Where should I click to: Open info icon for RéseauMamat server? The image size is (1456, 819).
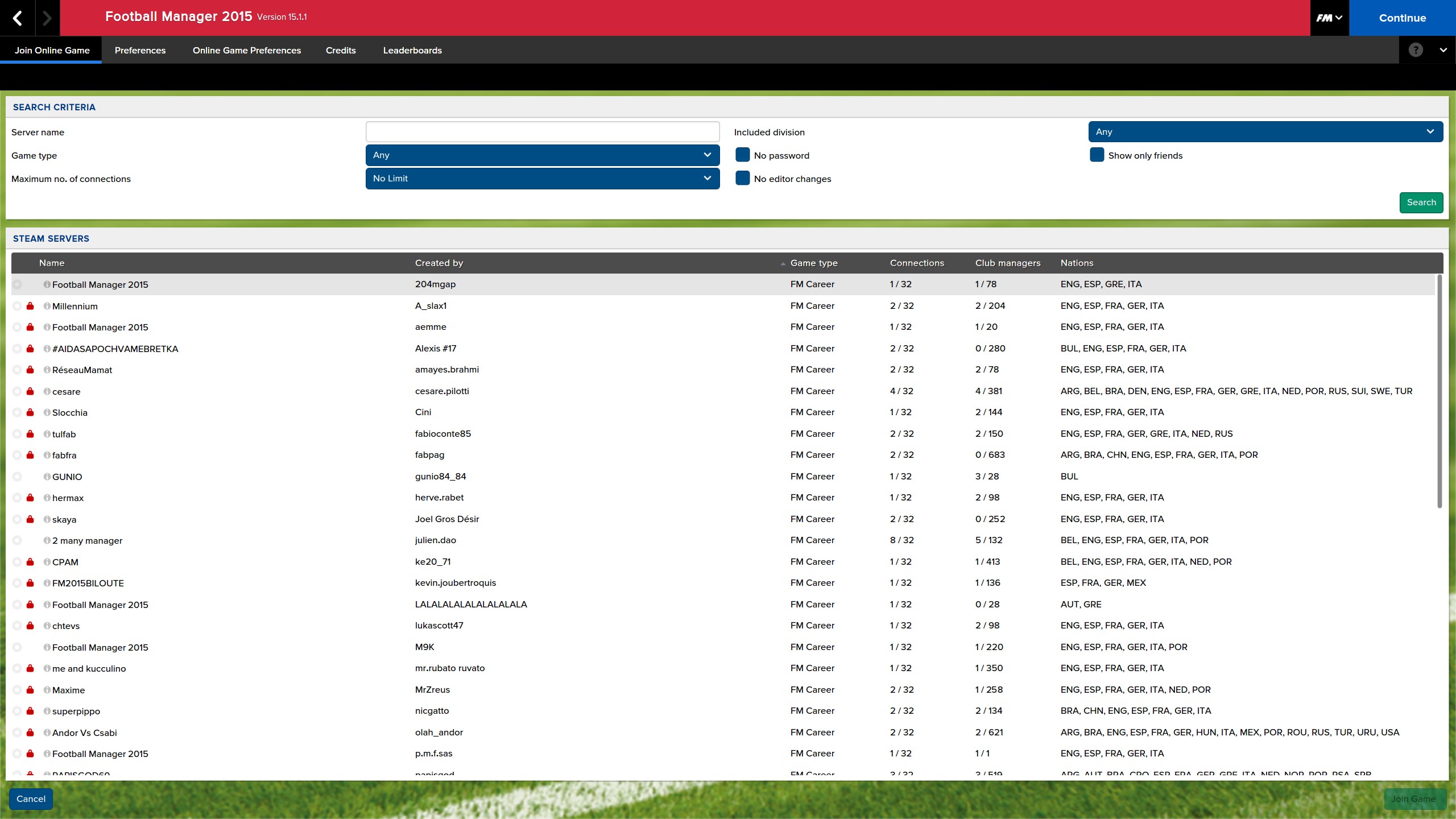[47, 370]
